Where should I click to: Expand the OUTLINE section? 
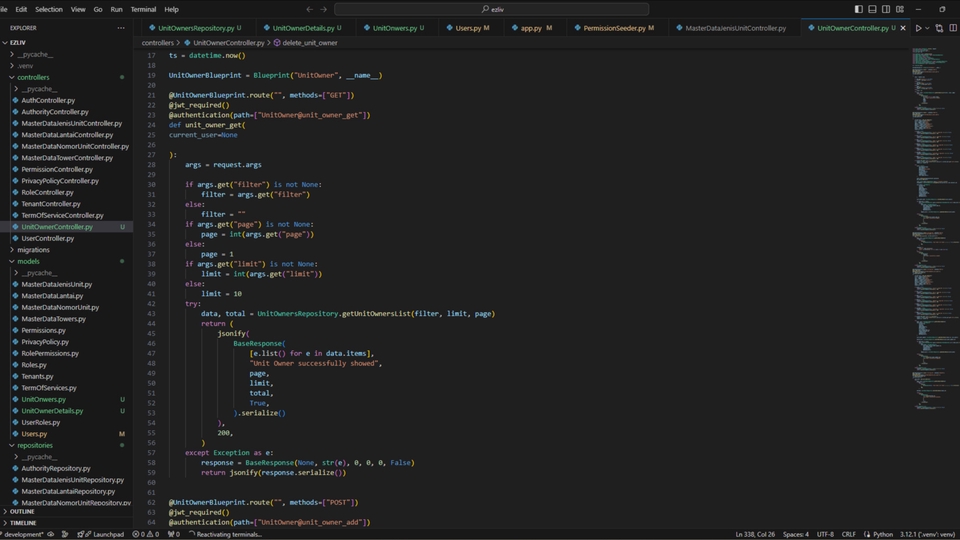click(x=22, y=511)
